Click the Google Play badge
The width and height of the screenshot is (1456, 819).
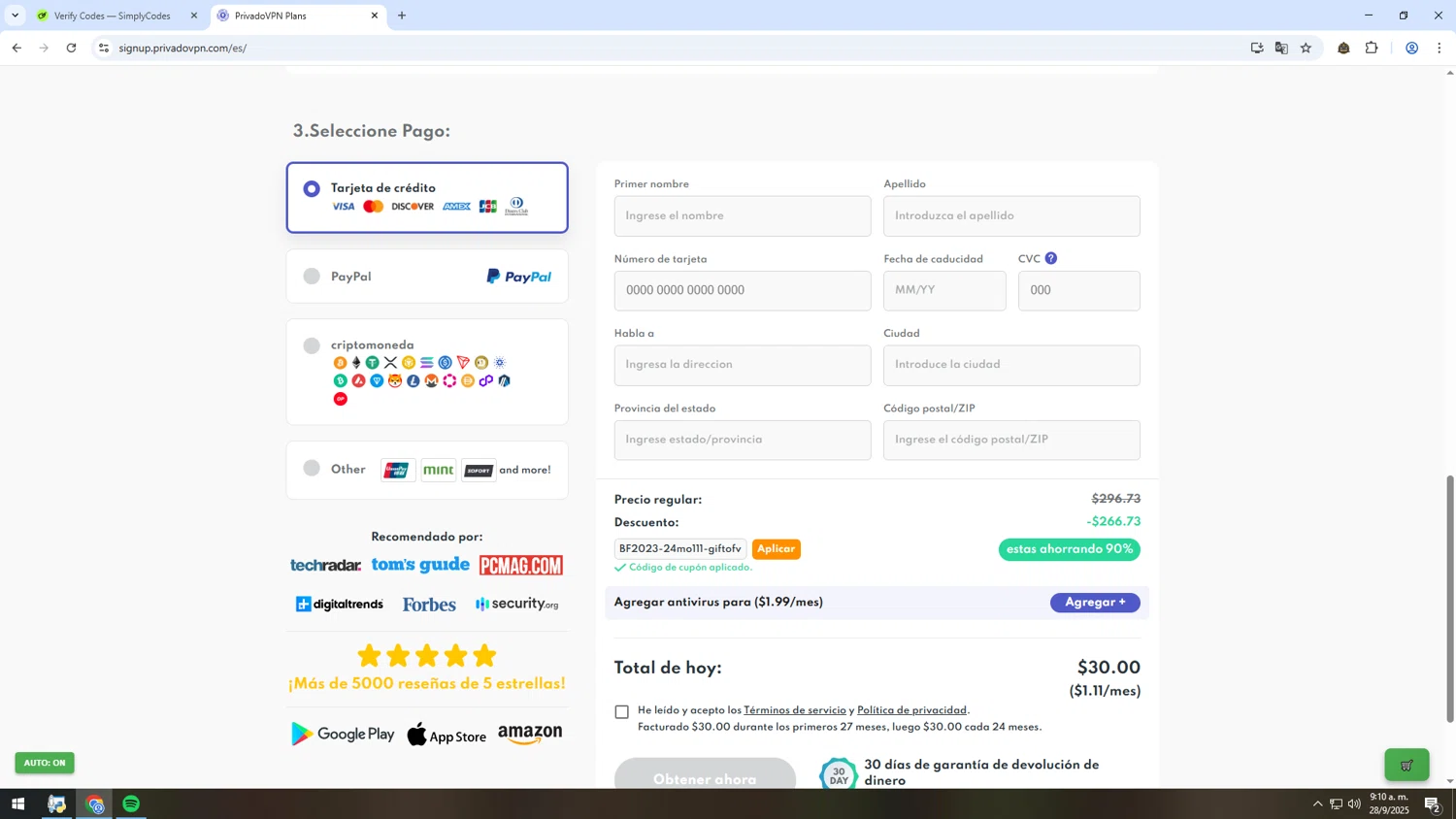pyautogui.click(x=343, y=735)
